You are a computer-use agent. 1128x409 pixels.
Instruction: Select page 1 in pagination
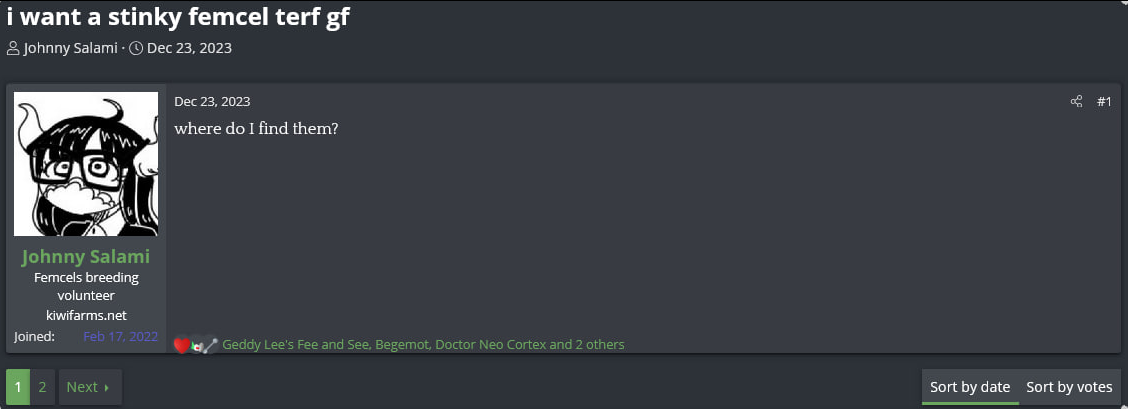(x=18, y=387)
